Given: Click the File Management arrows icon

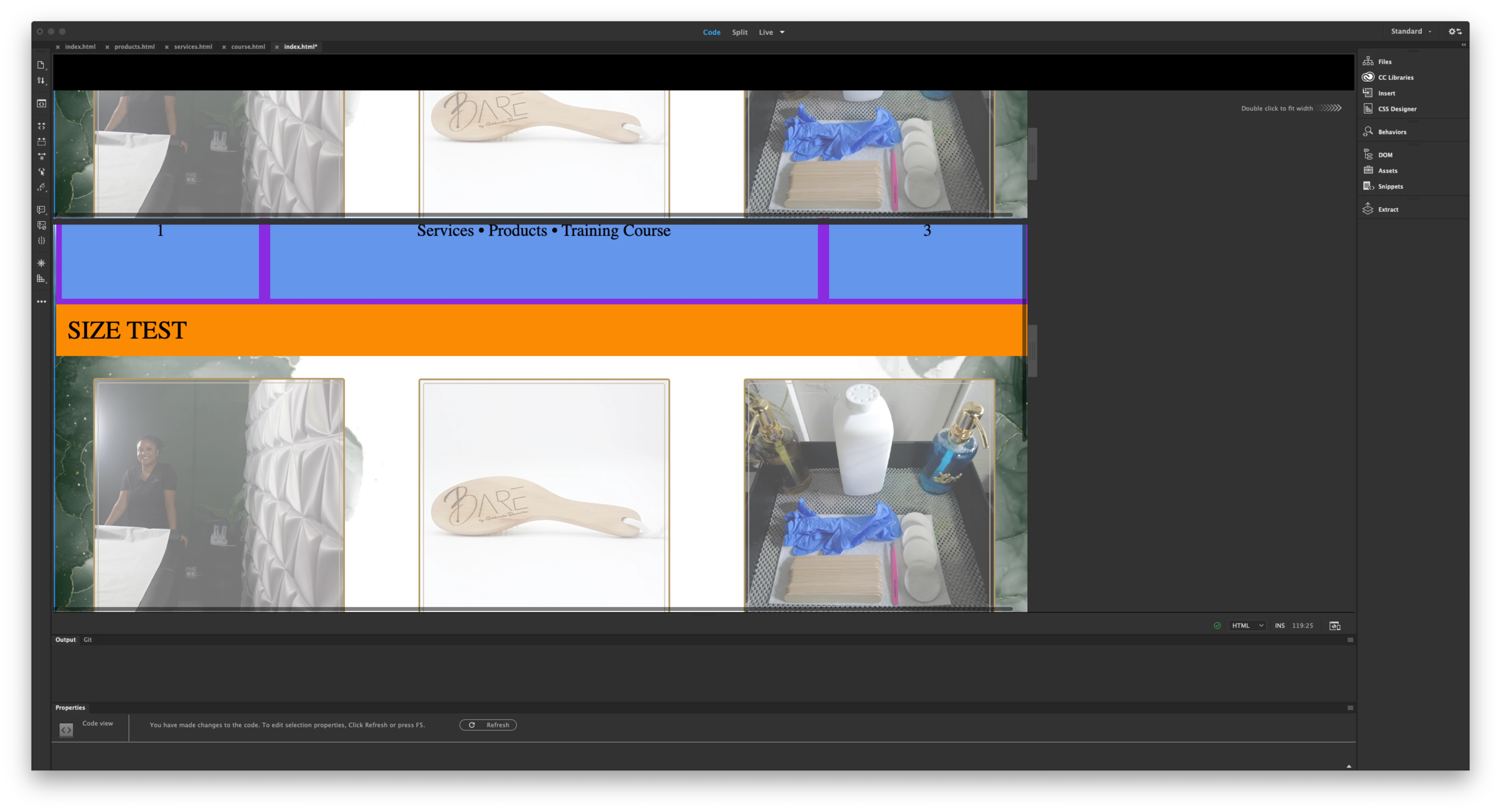Looking at the screenshot, I should click(x=41, y=81).
